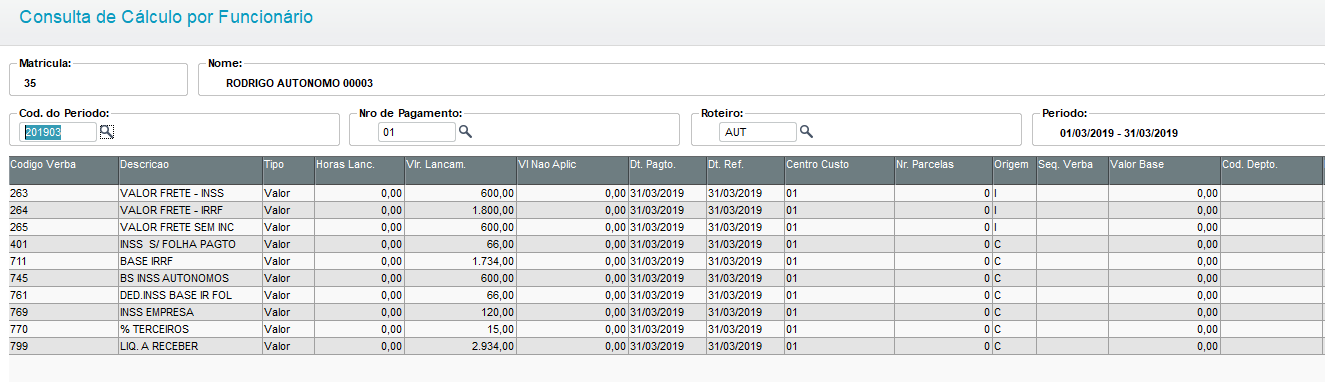Click value 15,00 in Vlr. Lancam.
This screenshot has width=1325, height=382.
(x=501, y=330)
